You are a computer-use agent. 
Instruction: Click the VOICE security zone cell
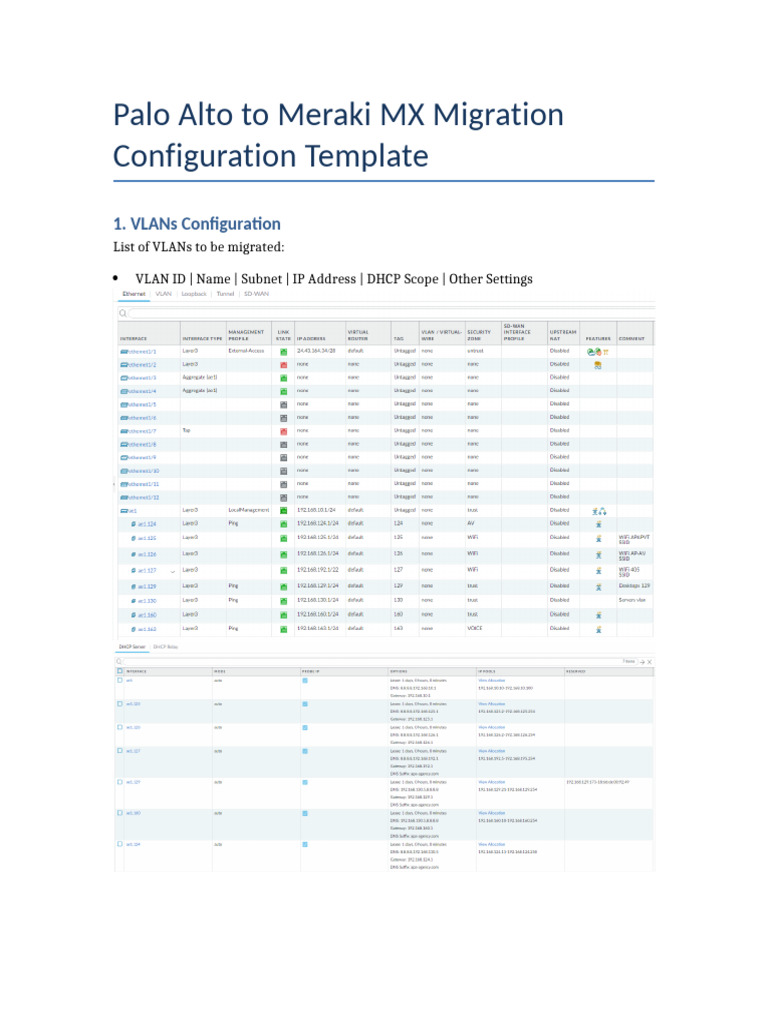coord(475,628)
